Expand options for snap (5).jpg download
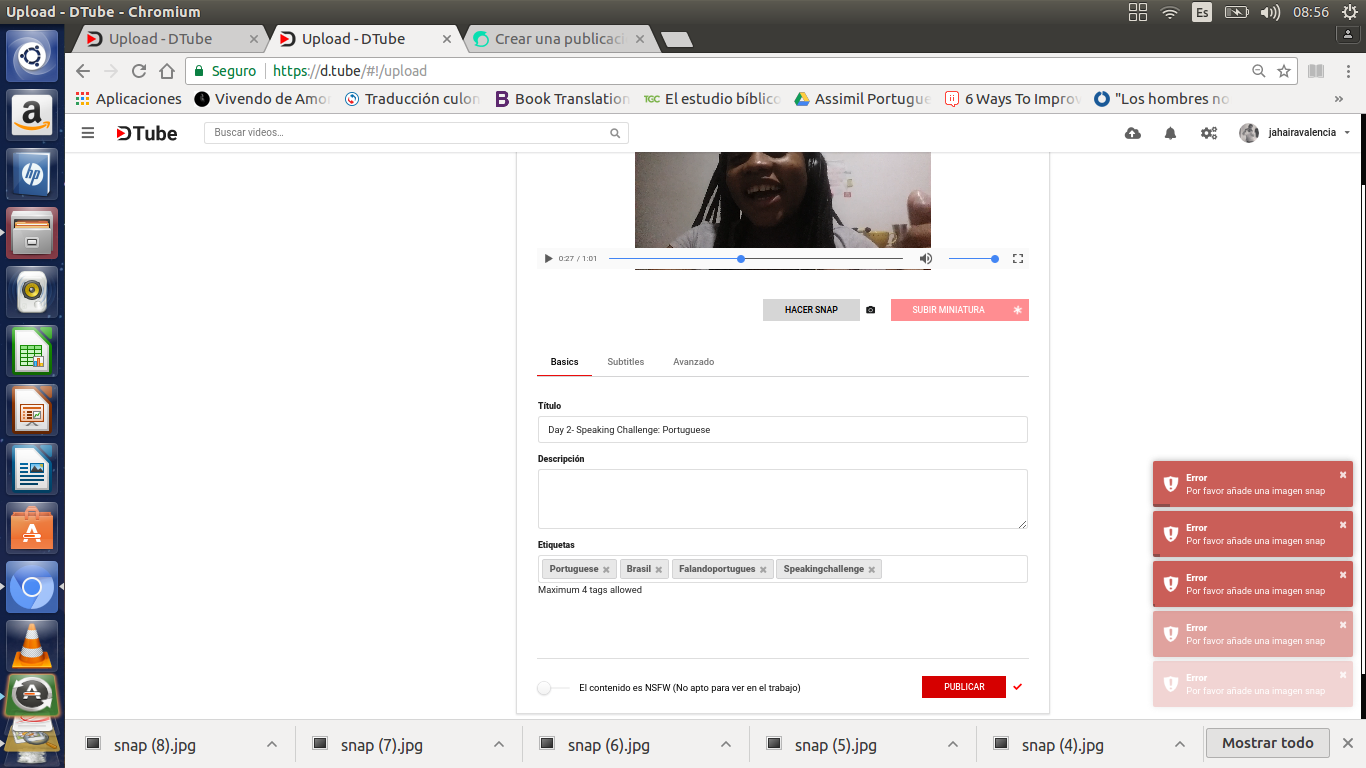This screenshot has width=1366, height=768. (x=952, y=745)
